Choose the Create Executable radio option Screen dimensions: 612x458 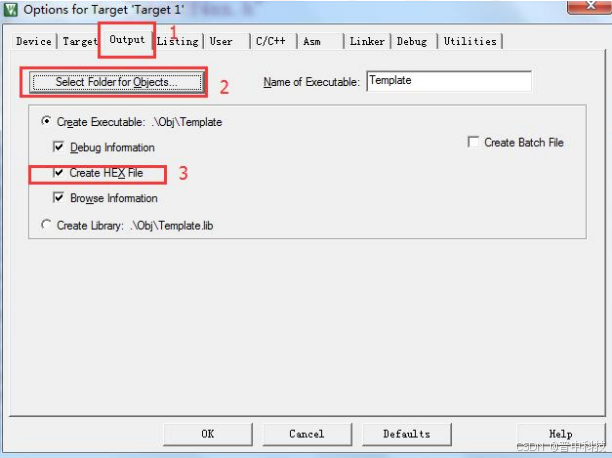46,121
